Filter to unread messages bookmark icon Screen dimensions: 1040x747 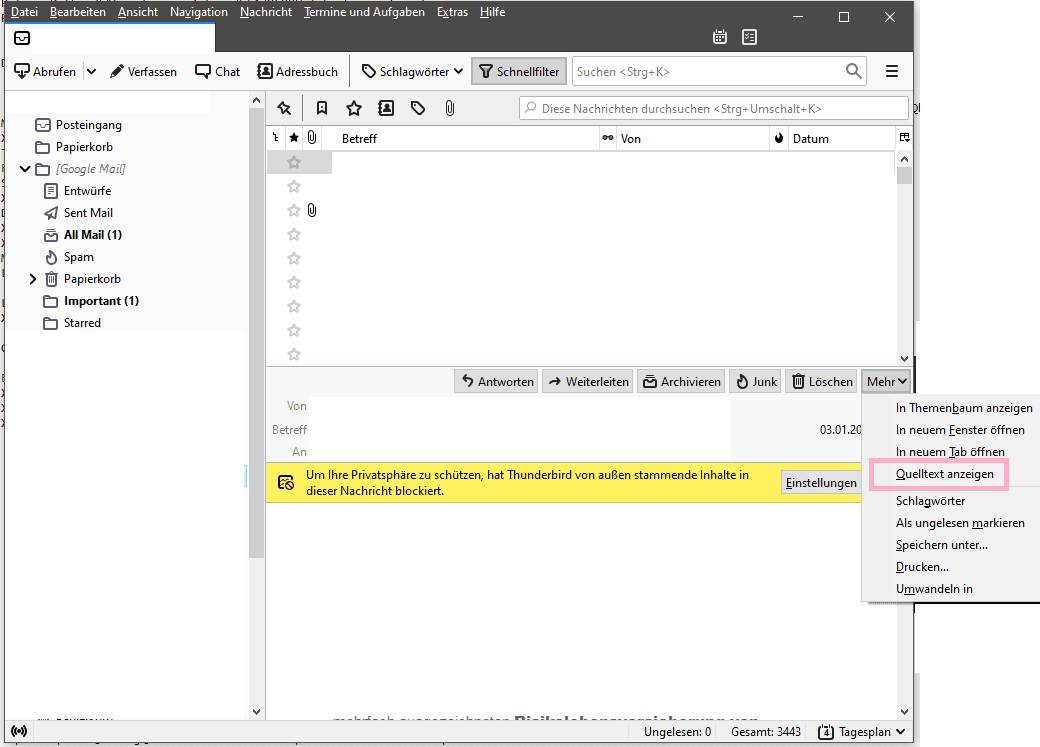tap(322, 108)
